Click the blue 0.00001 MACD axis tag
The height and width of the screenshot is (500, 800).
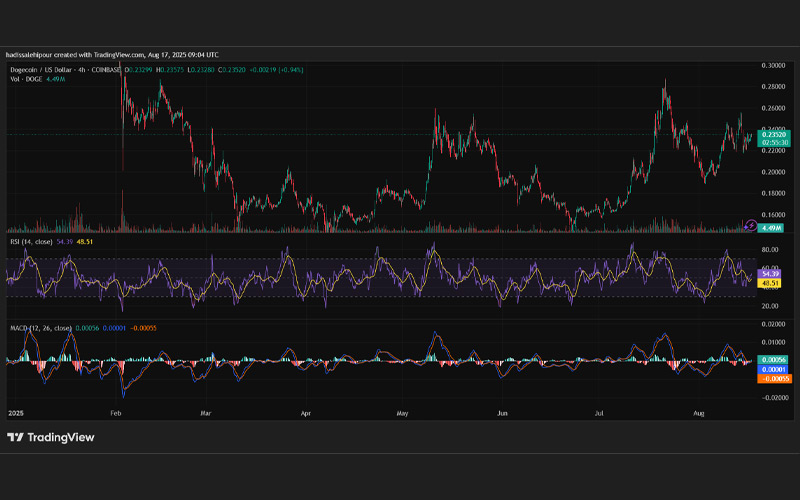pos(772,369)
